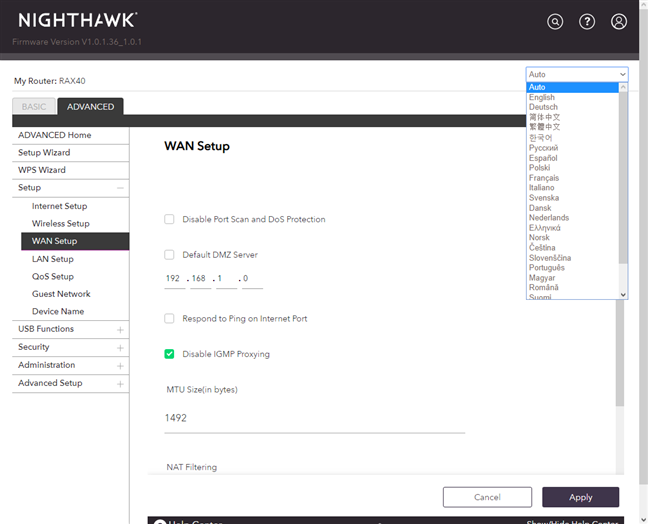Click DMZ IP first octet field 192
The image size is (648, 524).
pos(175,279)
